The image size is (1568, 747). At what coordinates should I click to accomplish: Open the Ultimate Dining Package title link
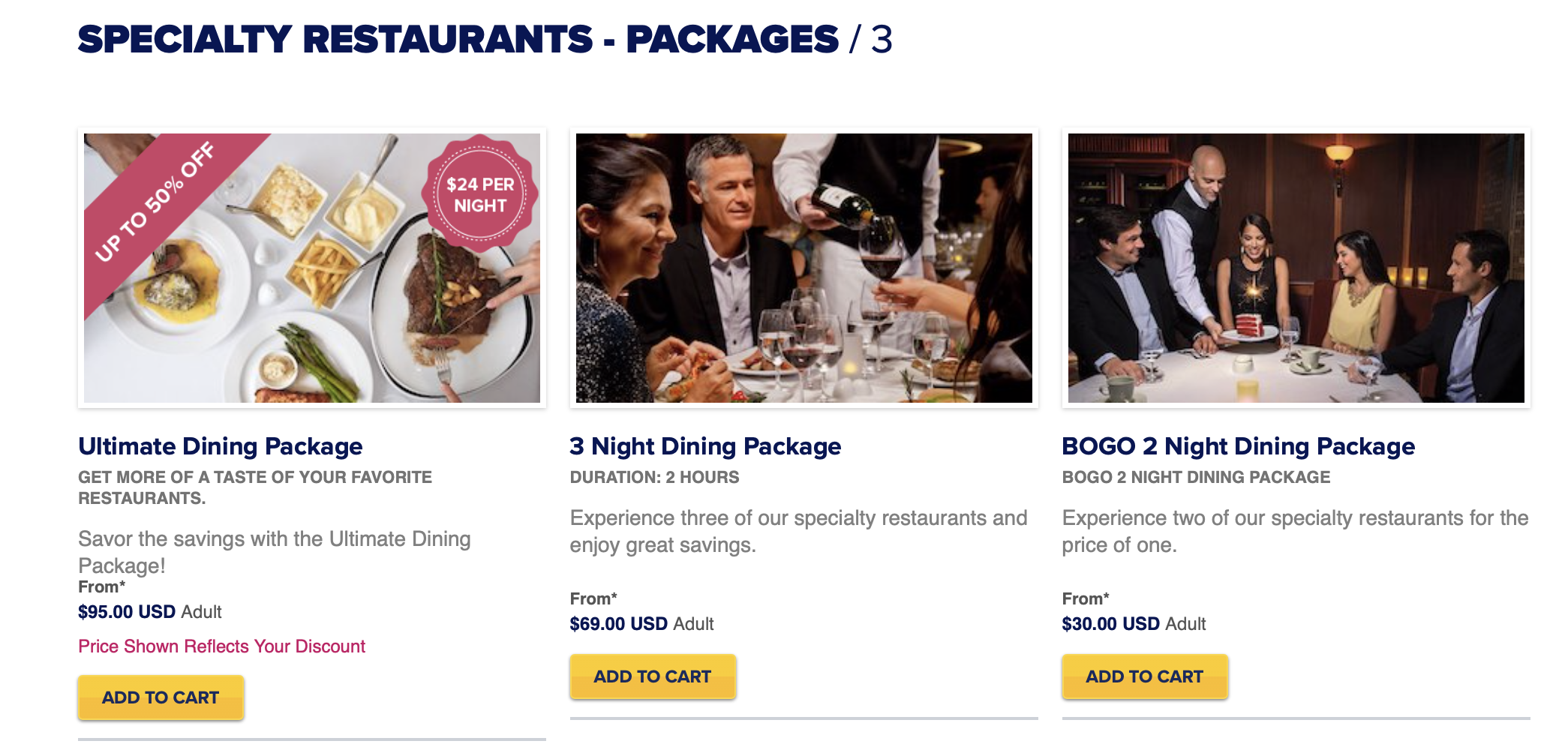point(221,446)
